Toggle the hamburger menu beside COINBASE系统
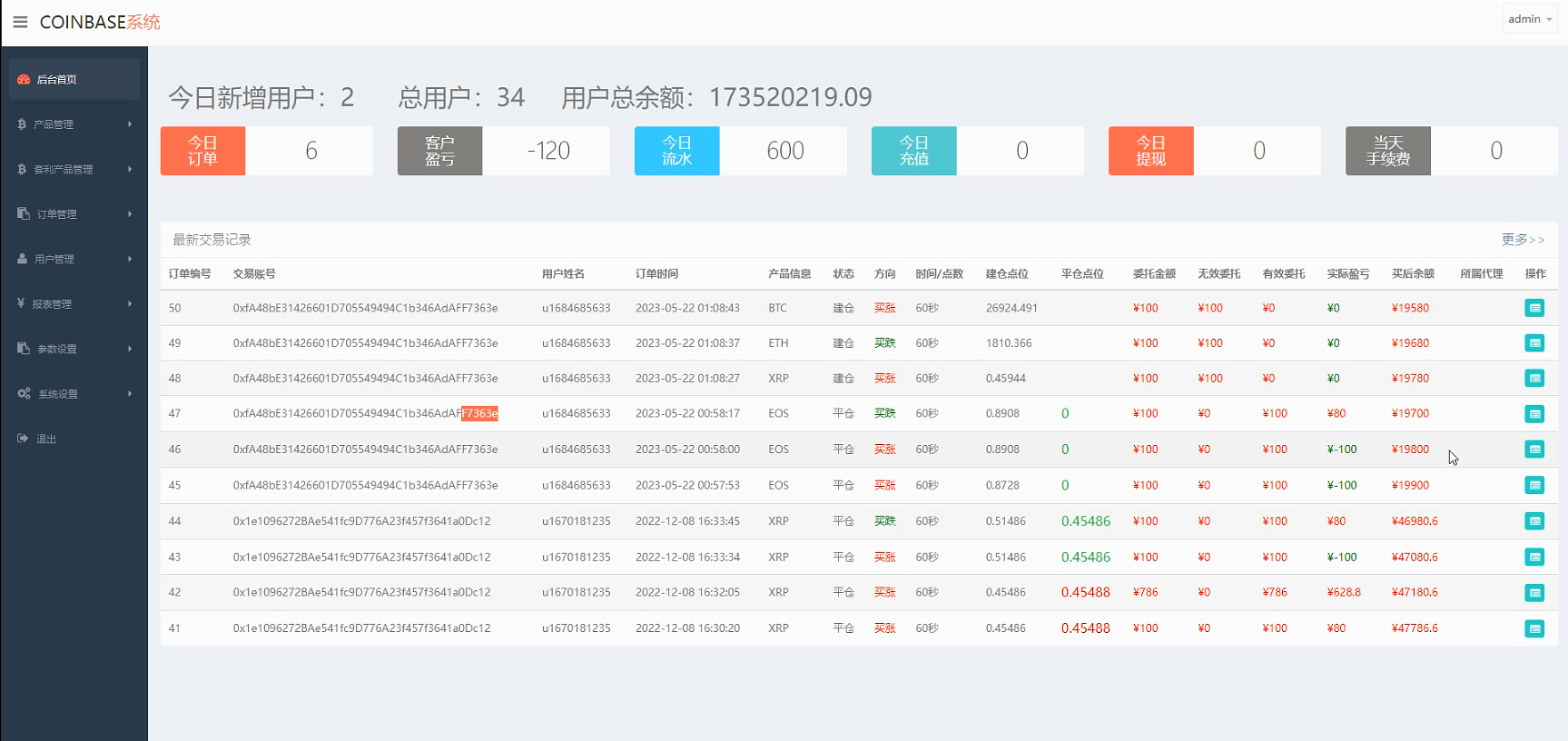Screen dimensions: 1568x741 pyautogui.click(x=20, y=22)
